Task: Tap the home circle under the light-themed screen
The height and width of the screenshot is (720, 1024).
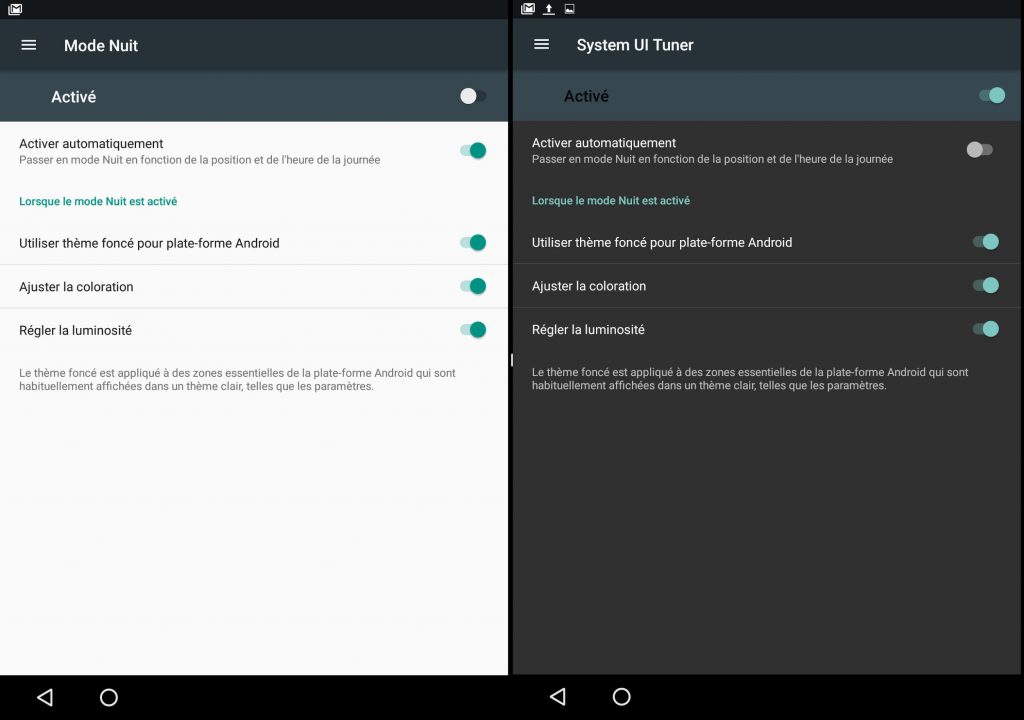Action: pos(109,697)
